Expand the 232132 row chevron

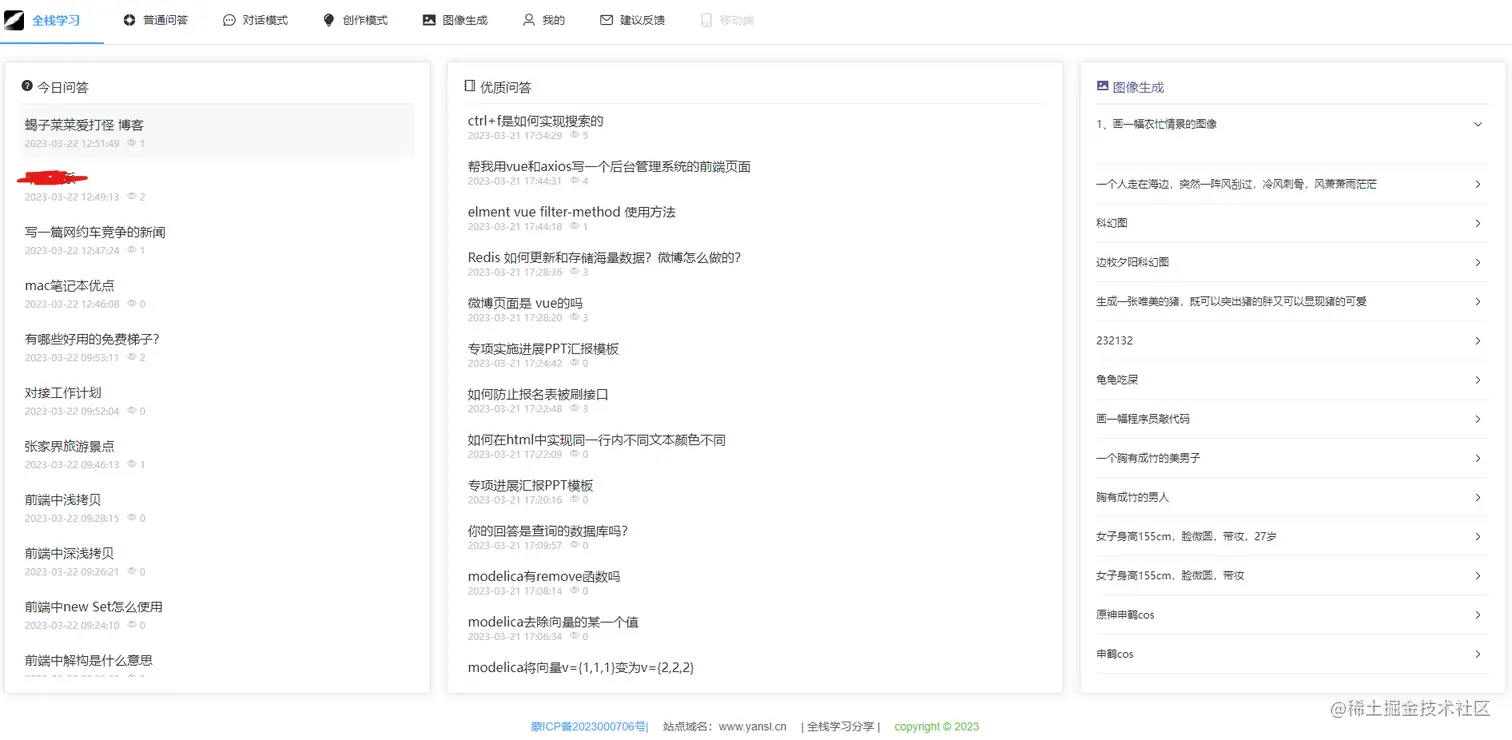1477,341
